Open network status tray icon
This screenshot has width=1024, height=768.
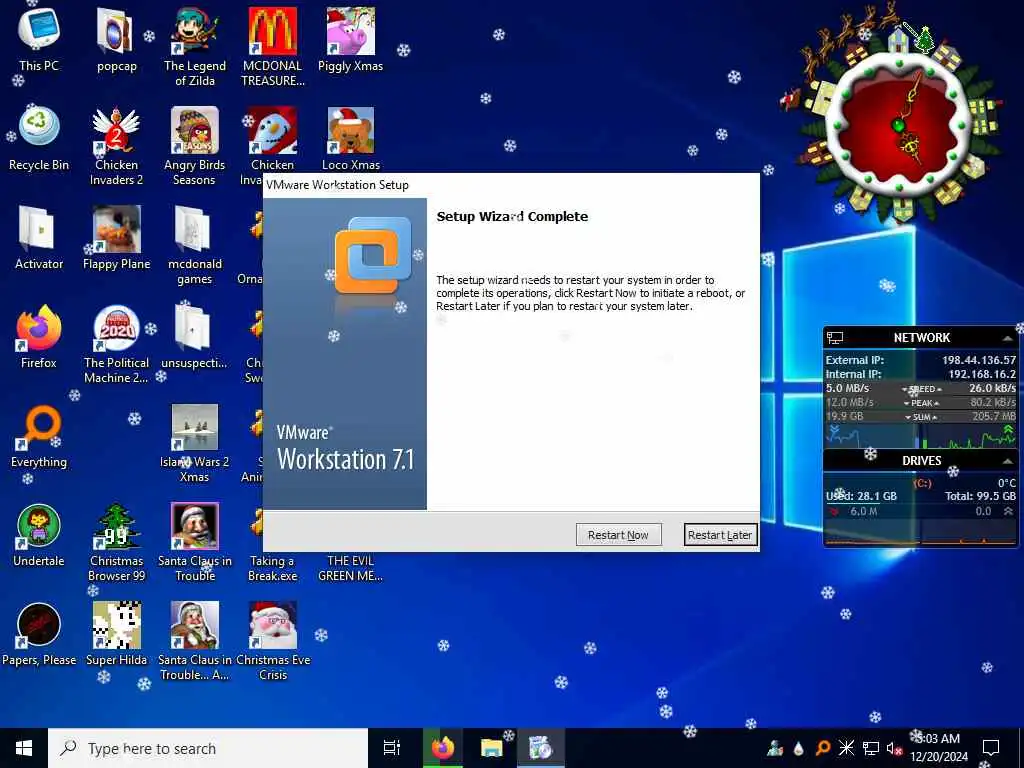(871, 748)
